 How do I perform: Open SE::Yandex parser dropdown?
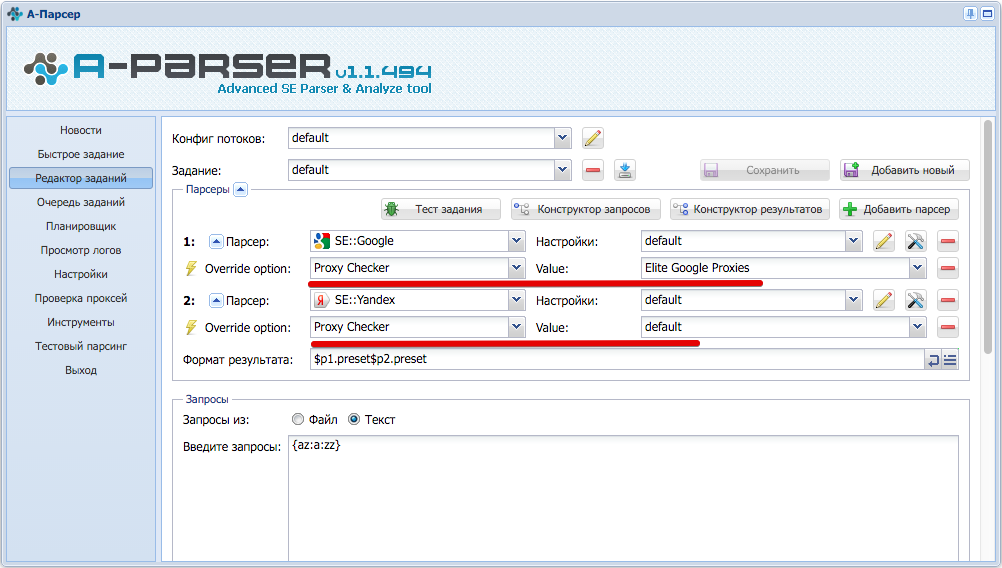point(516,300)
